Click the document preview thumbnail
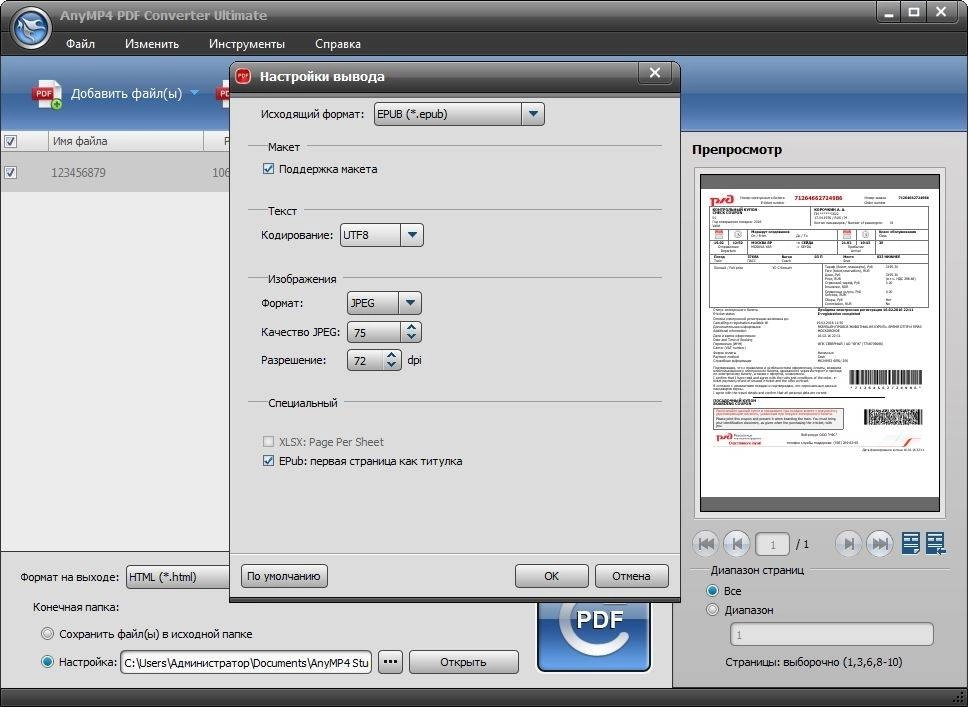Image resolution: width=968 pixels, height=707 pixels. 820,342
